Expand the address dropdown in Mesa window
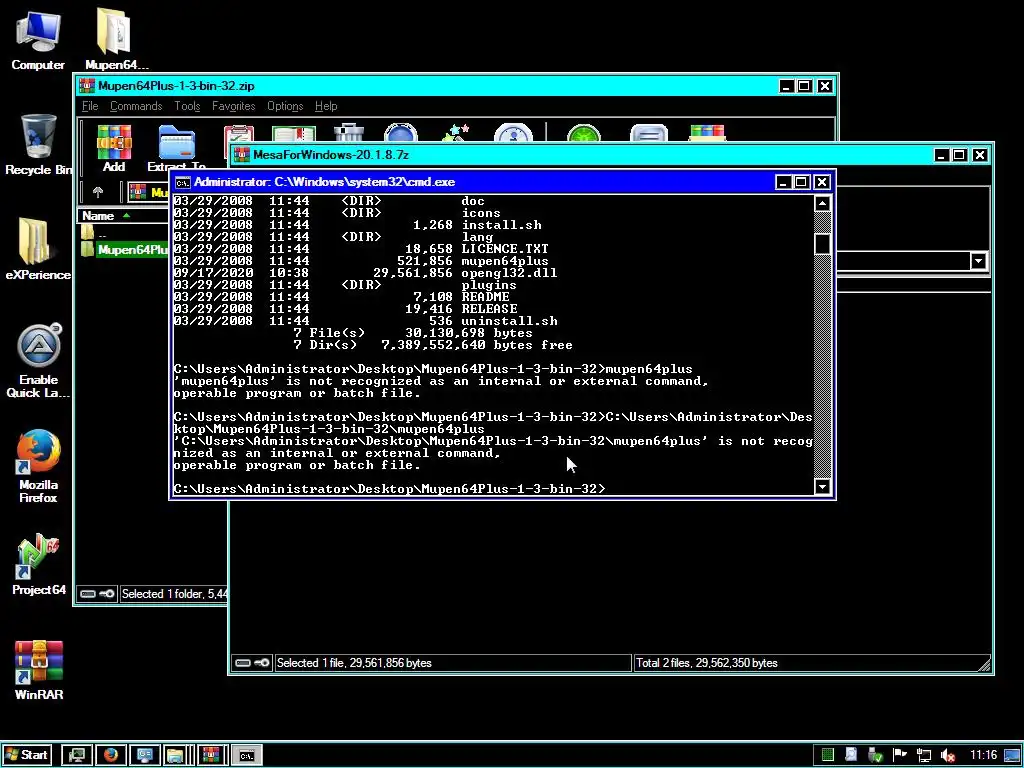 pos(978,261)
